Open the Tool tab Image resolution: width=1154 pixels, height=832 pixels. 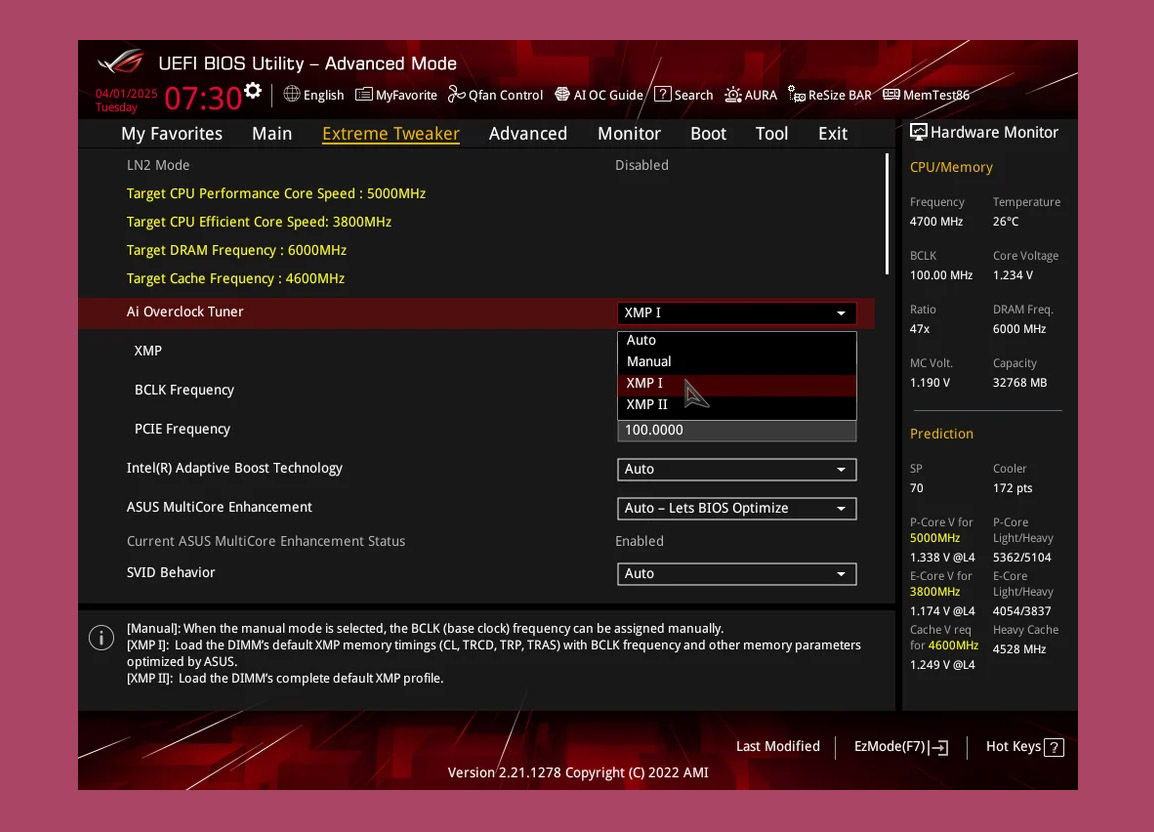[771, 133]
